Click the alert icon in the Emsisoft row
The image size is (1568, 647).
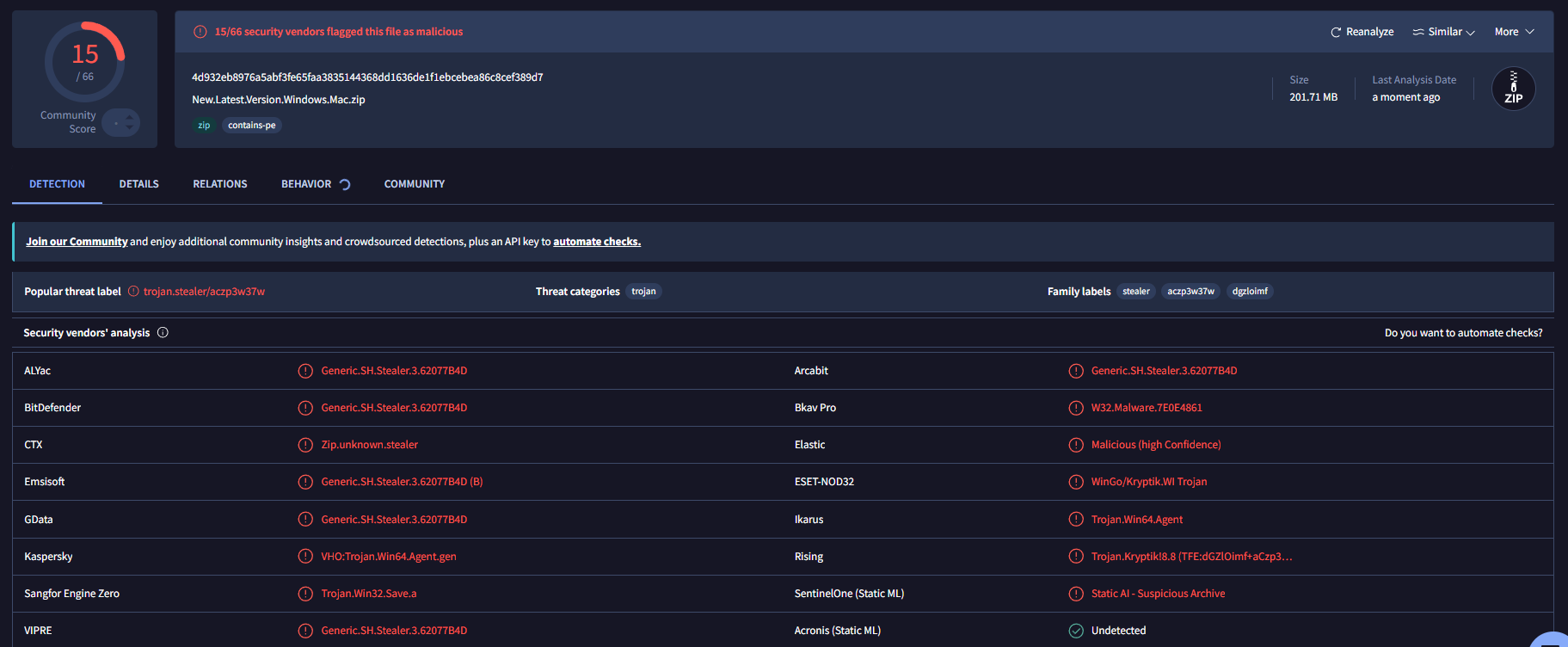[x=305, y=482]
